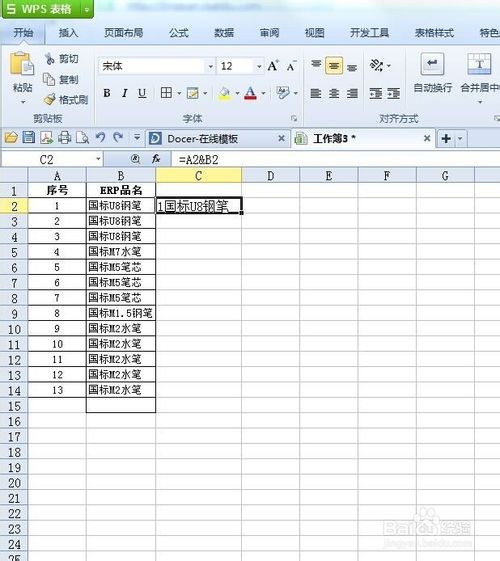The width and height of the screenshot is (500, 561).
Task: Click the 序号 header cell
Action: tap(57, 190)
